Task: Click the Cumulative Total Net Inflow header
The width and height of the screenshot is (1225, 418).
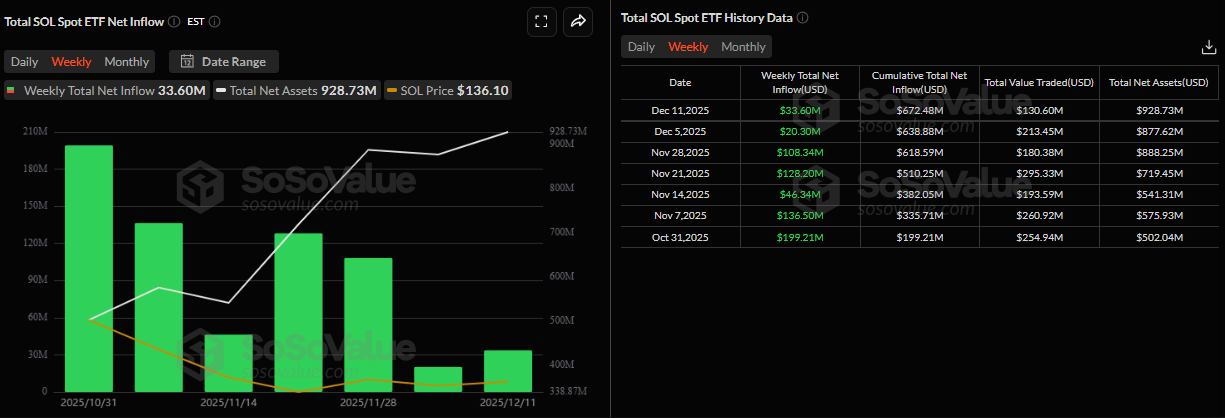Action: [x=919, y=82]
